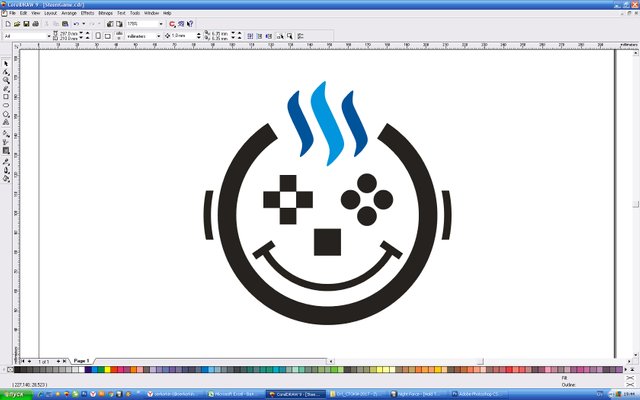The width and height of the screenshot is (640, 400).
Task: Click the Redo arrow icon
Action: 91,24
